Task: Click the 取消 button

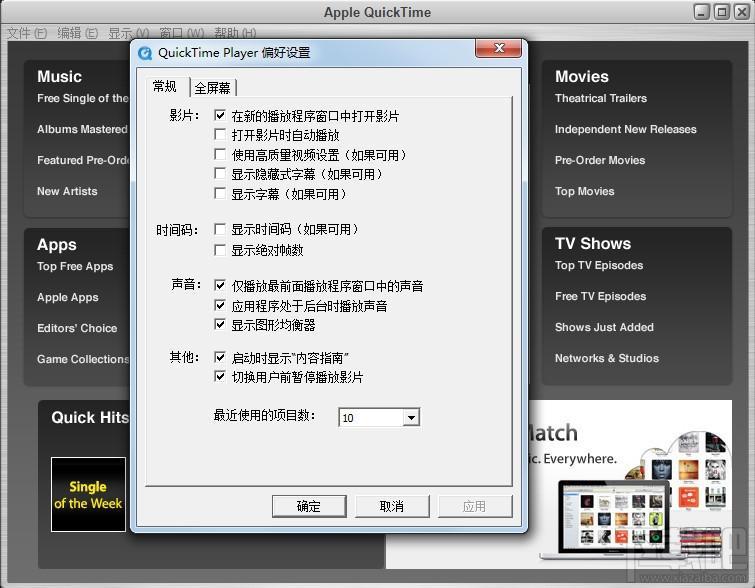Action: [x=392, y=506]
